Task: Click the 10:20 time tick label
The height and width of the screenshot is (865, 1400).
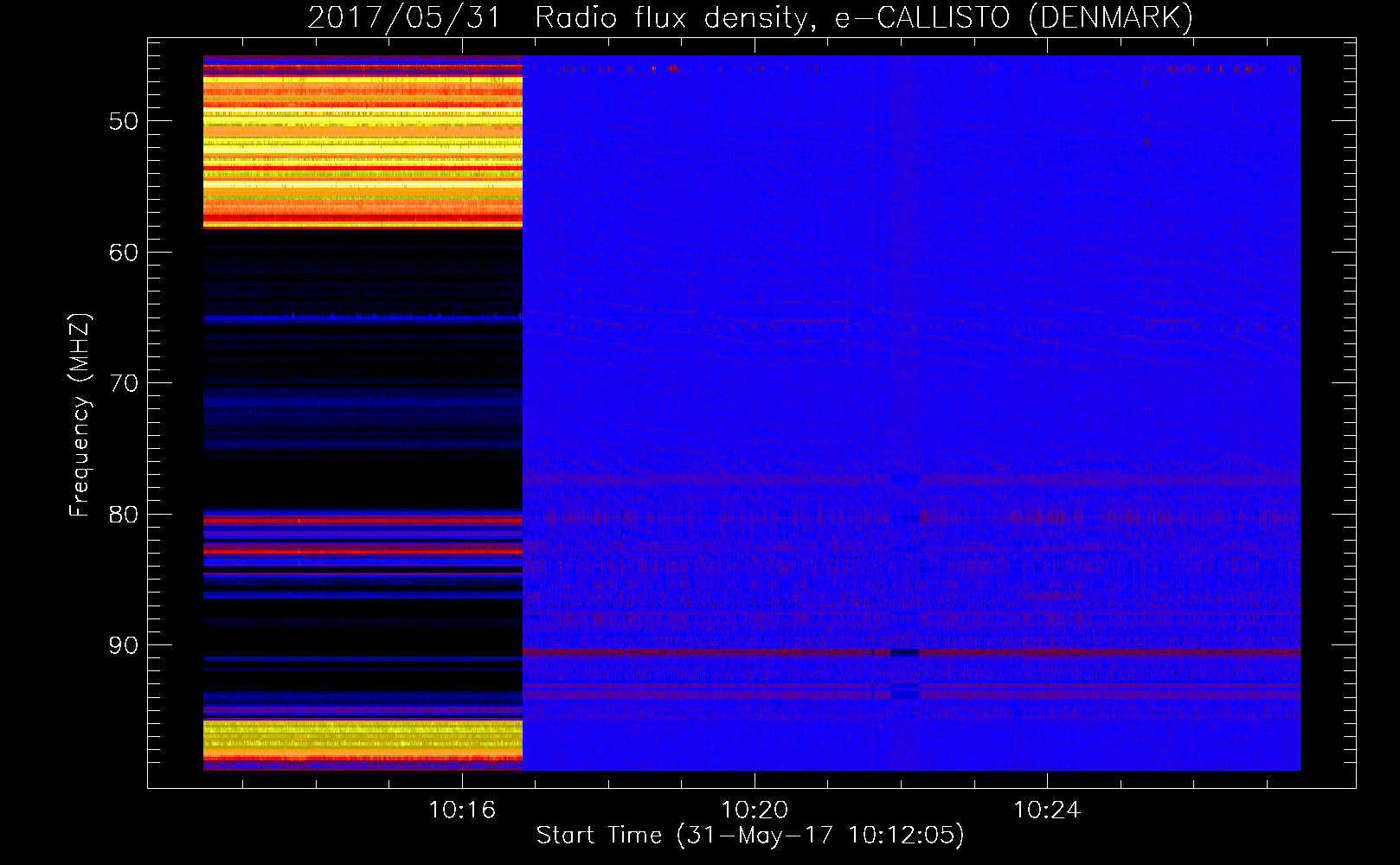Action: [755, 810]
